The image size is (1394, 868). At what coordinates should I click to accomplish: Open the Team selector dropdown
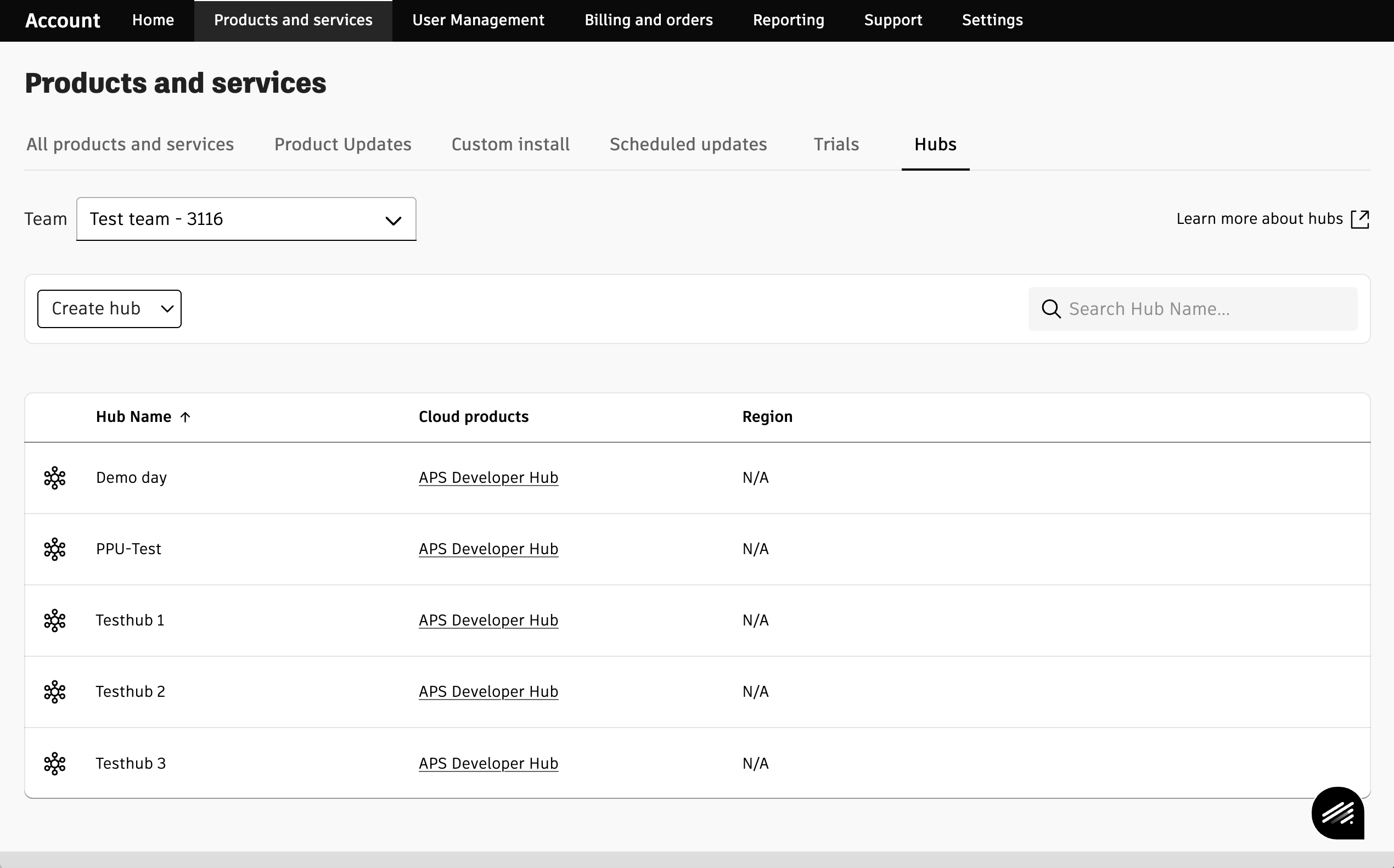246,219
